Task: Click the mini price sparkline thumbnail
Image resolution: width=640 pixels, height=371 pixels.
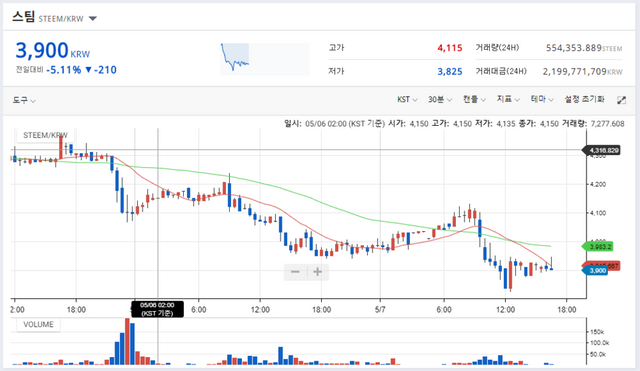Action: (x=264, y=59)
